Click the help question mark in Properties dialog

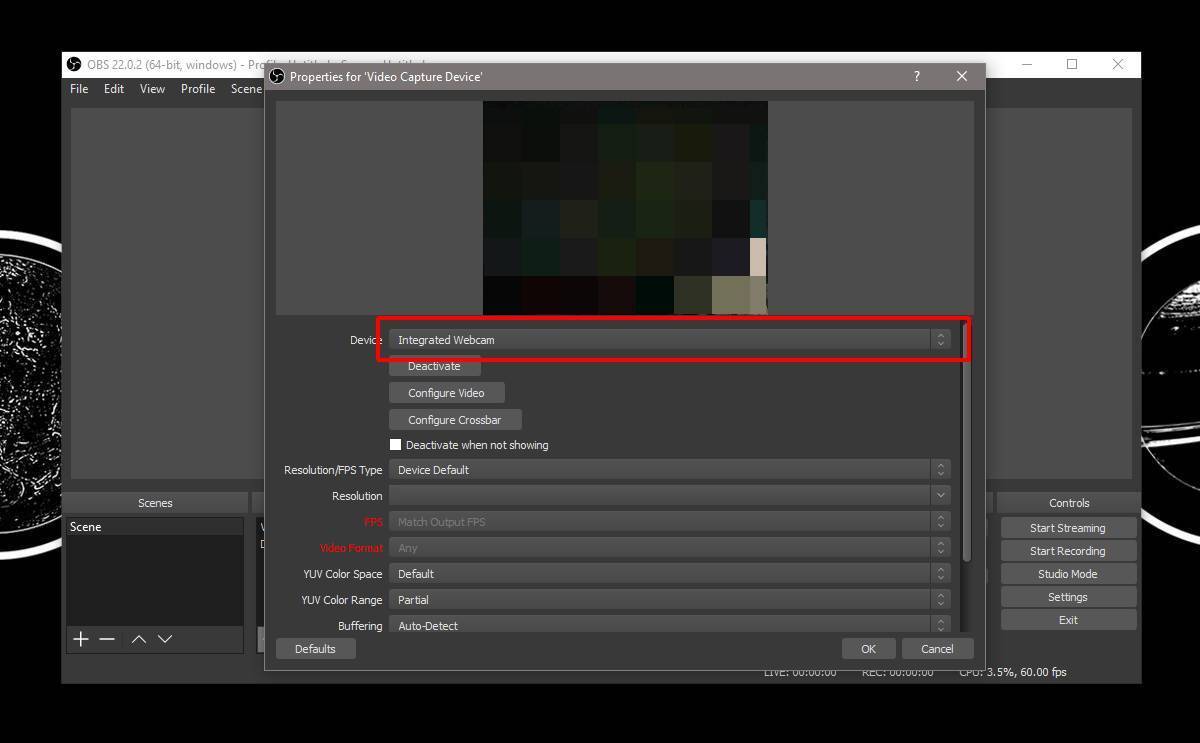pos(916,76)
